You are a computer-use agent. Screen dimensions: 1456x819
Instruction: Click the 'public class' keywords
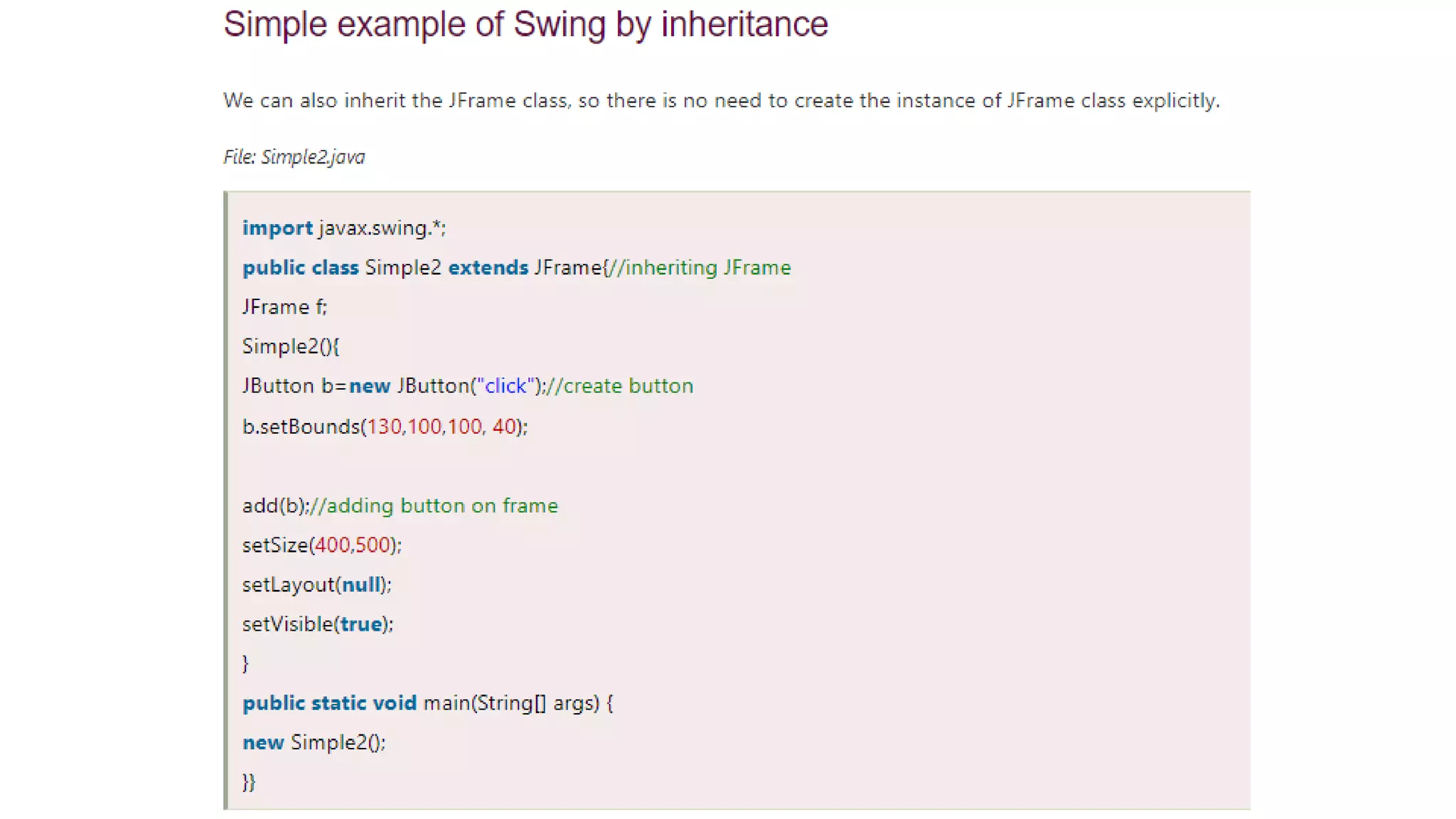pos(300,268)
